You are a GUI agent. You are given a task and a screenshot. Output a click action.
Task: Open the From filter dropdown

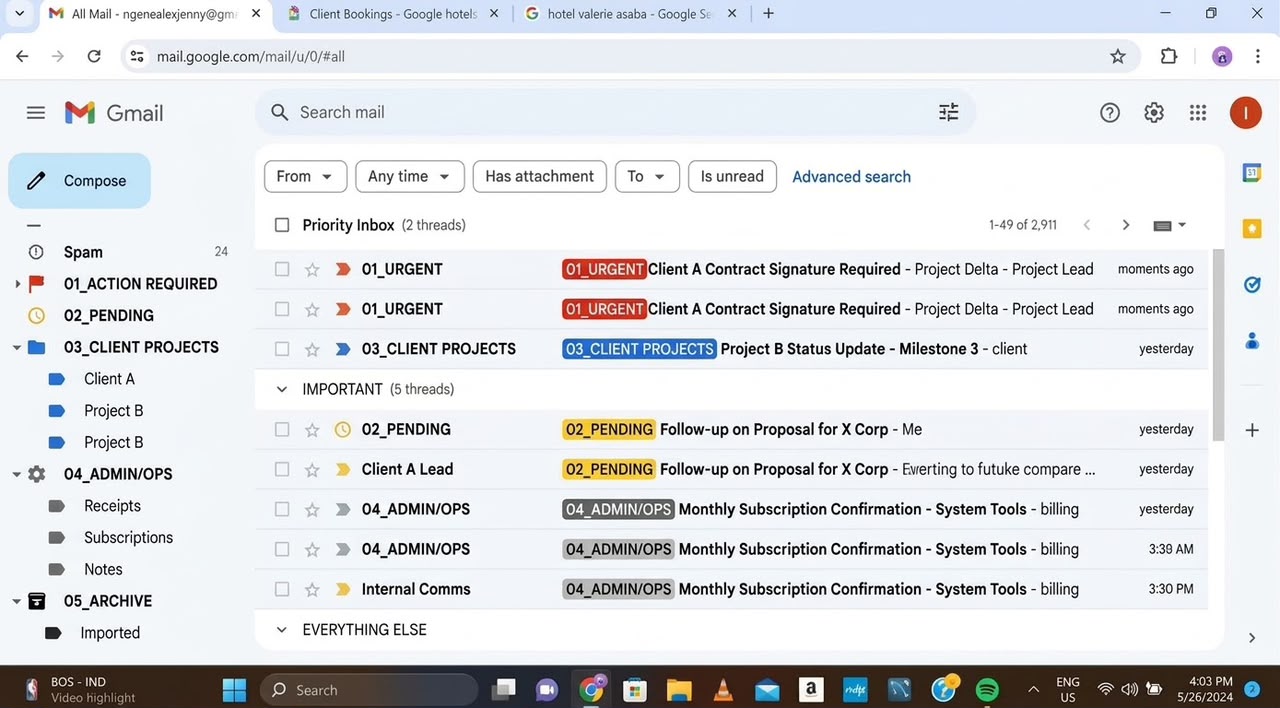click(x=305, y=176)
